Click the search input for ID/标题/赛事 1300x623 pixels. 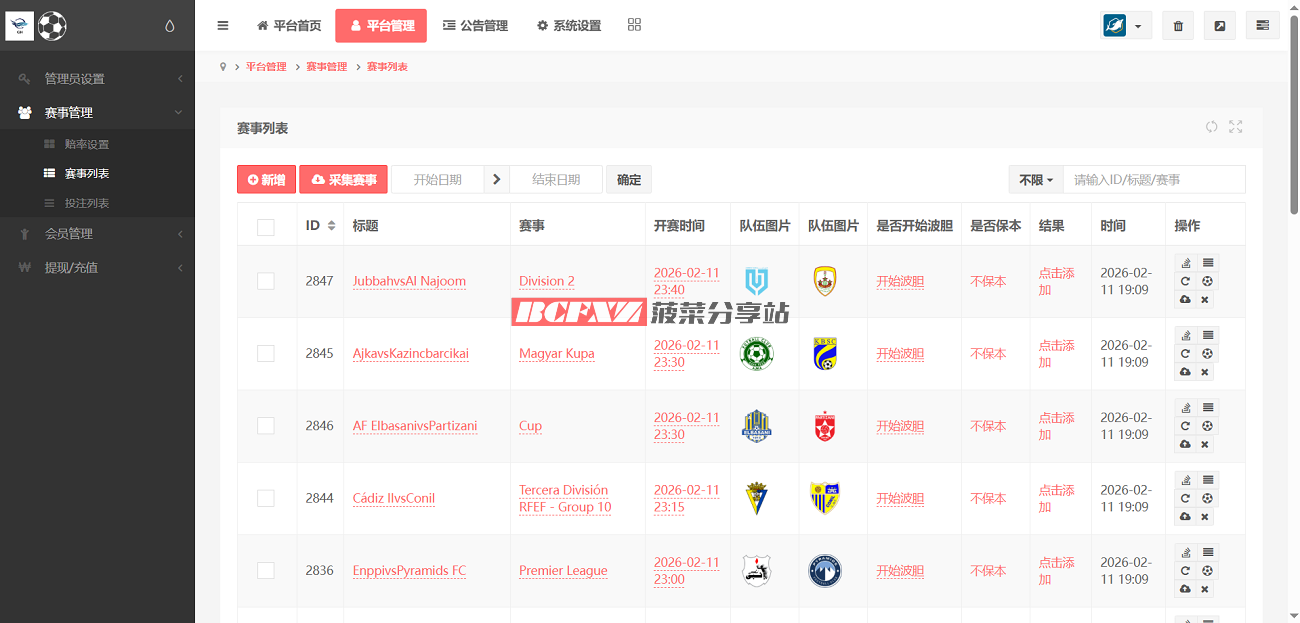pos(1153,180)
